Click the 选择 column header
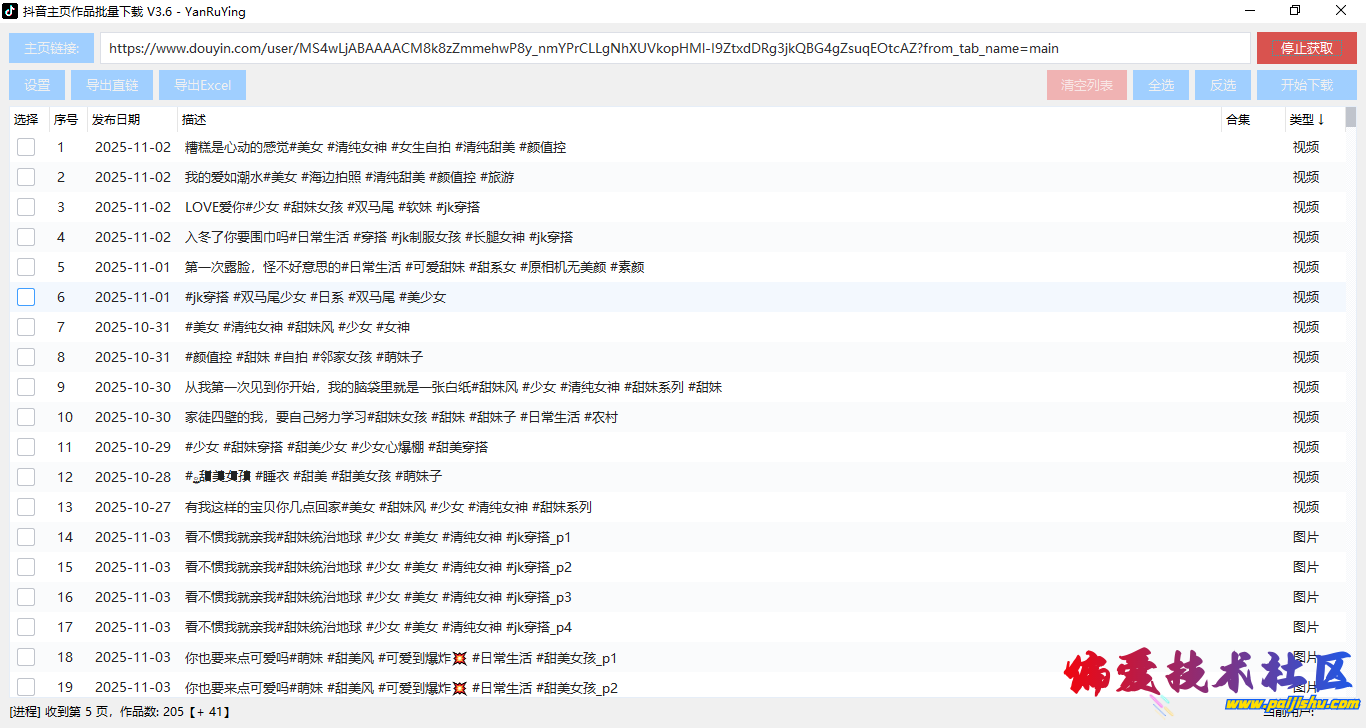 [26, 120]
